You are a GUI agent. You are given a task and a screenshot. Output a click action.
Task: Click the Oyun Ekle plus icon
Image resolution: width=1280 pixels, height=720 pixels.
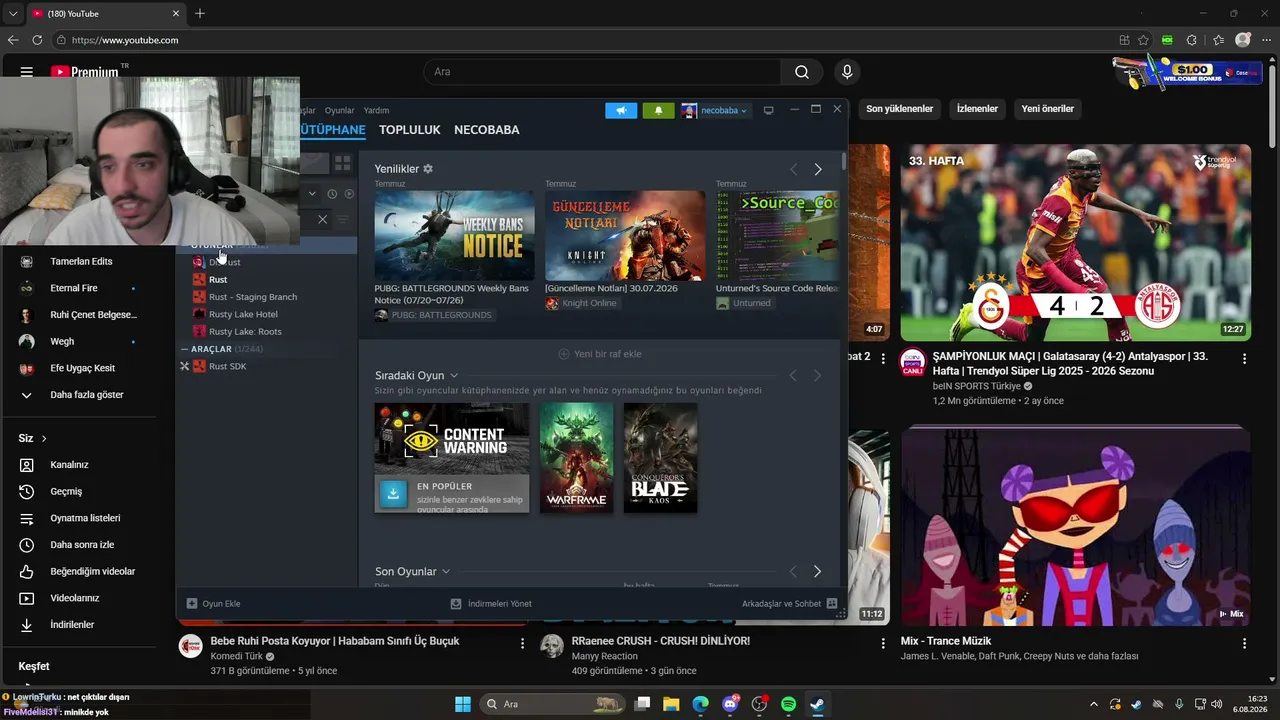(x=192, y=604)
